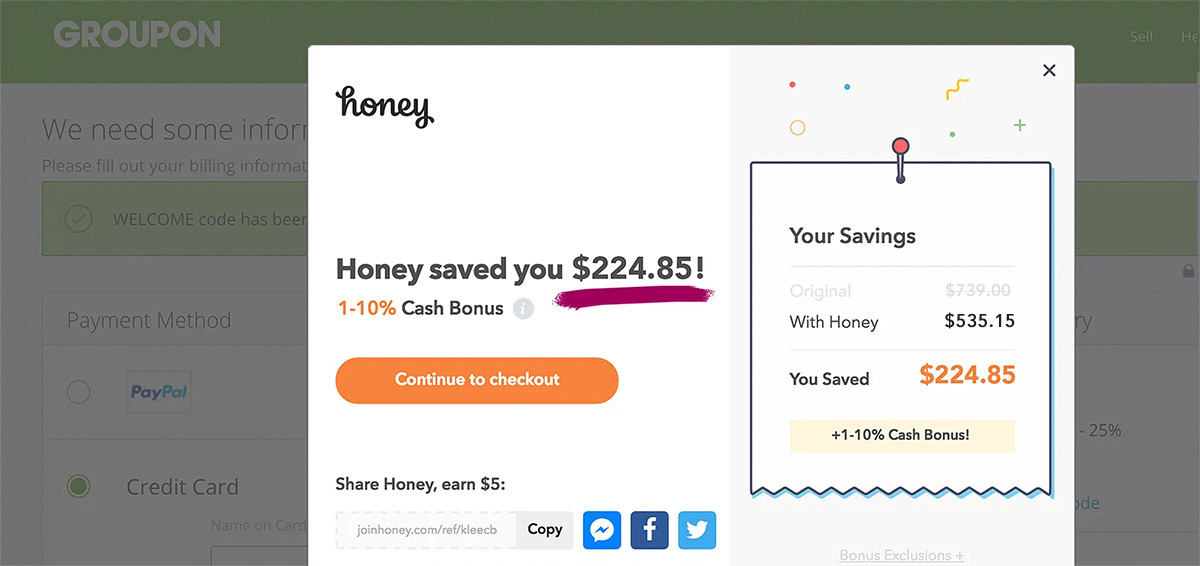Image resolution: width=1200 pixels, height=566 pixels.
Task: Click the Groupon logo in header
Action: (x=137, y=35)
